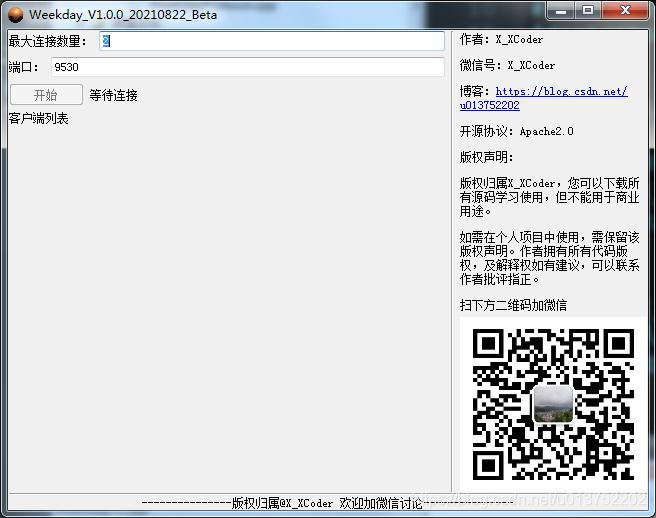Click the 开始 button

coord(46,95)
